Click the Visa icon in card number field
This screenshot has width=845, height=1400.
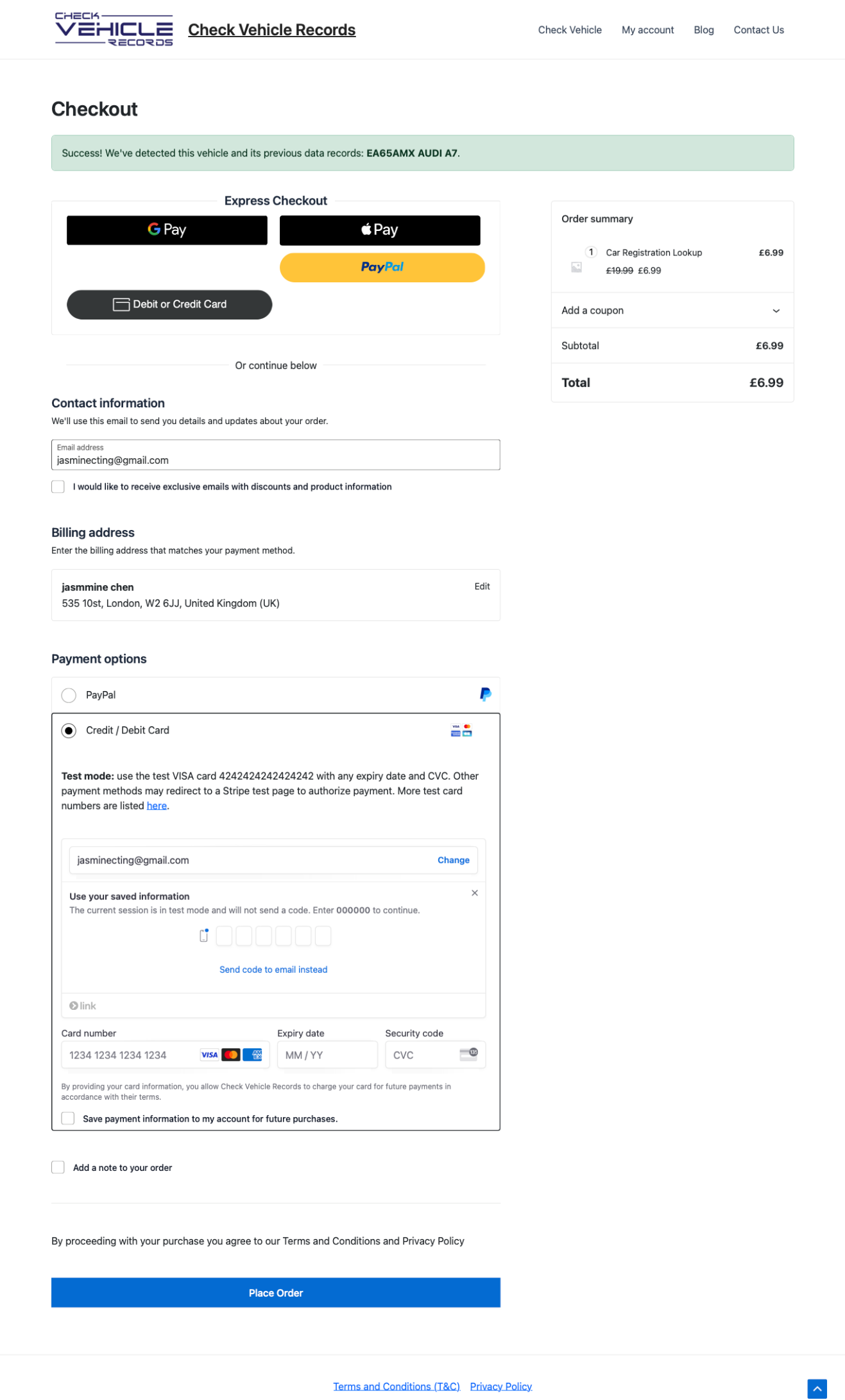(x=209, y=1055)
